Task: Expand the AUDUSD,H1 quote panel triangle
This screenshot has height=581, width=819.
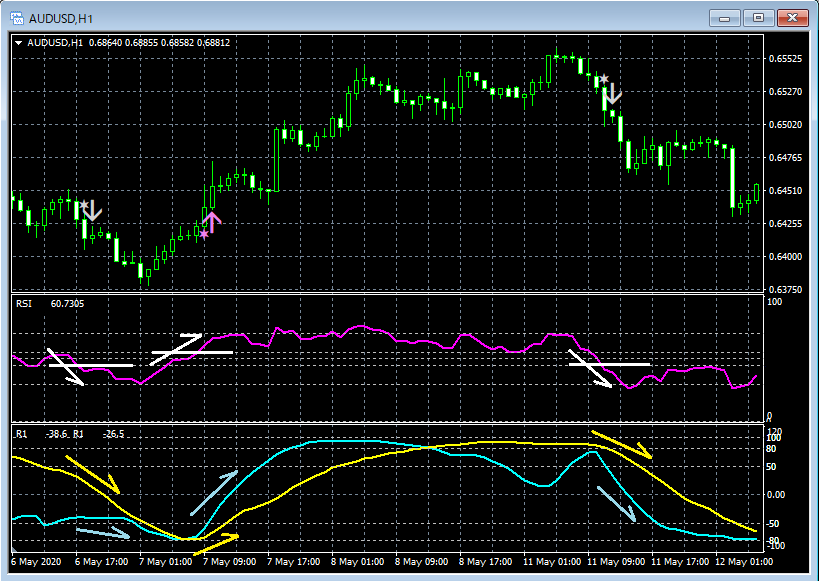Action: coord(18,41)
